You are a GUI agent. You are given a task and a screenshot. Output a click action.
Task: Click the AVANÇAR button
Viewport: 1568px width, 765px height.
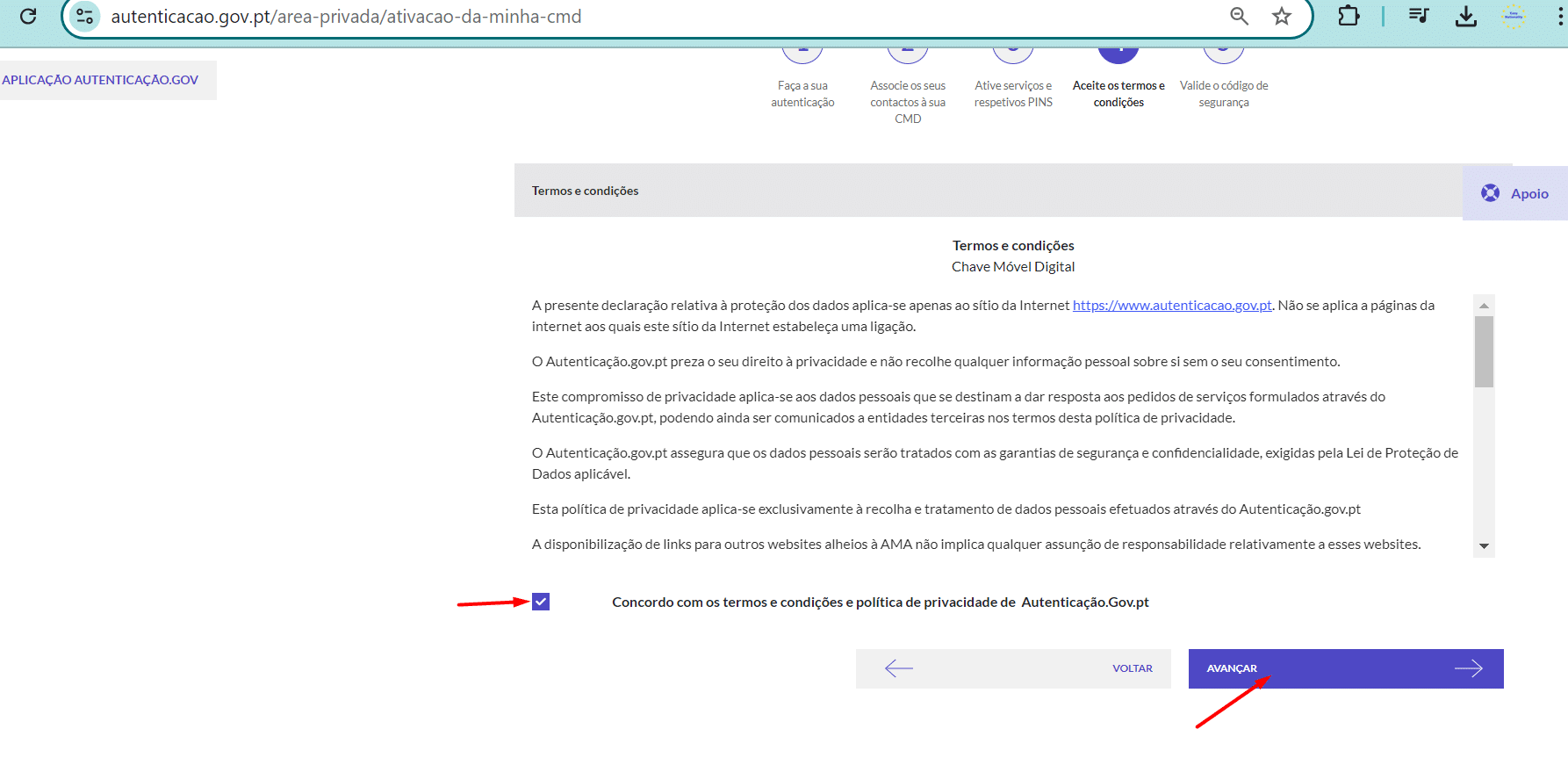click(x=1346, y=668)
